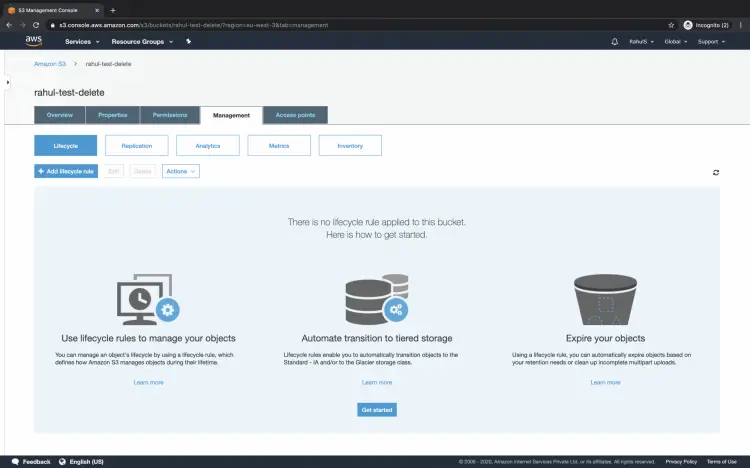Select the Replication sub-tab

[x=137, y=145]
